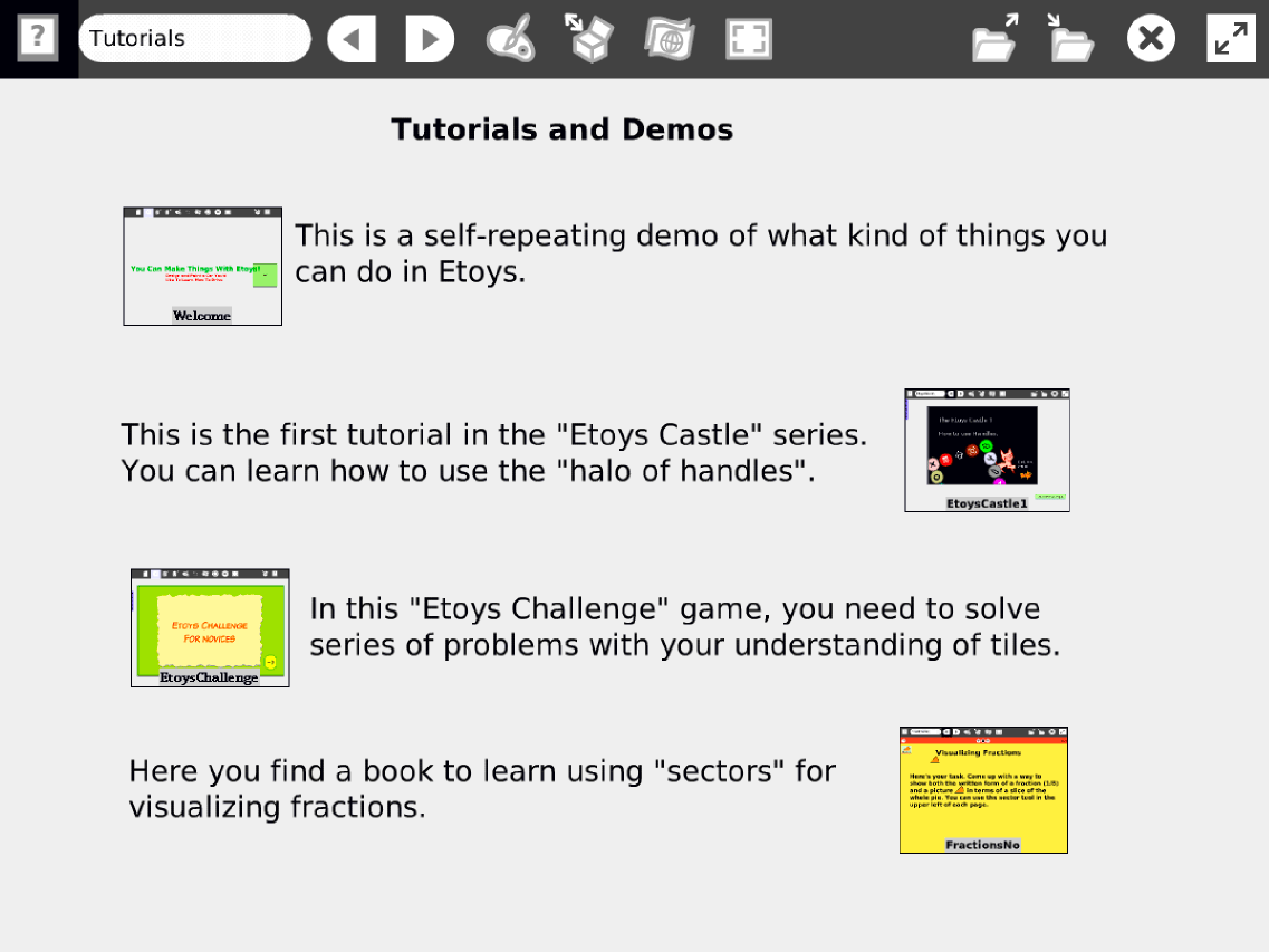This screenshot has width=1269, height=952.
Task: Click the self-repeating demo description text
Action: tap(700, 253)
